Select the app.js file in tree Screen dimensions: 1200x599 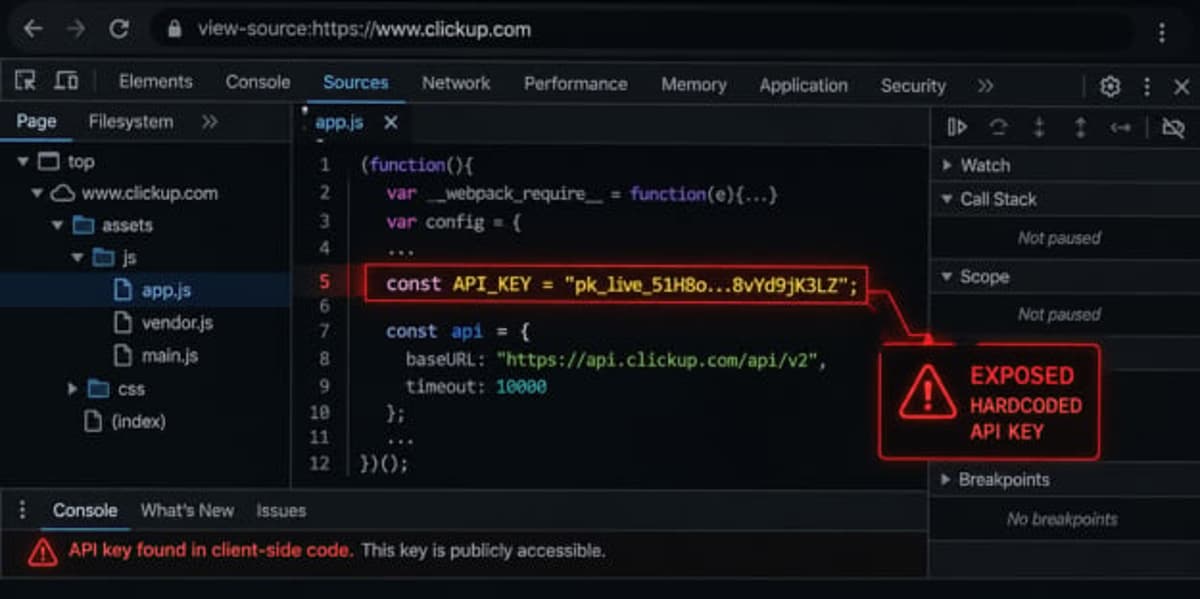[166, 291]
